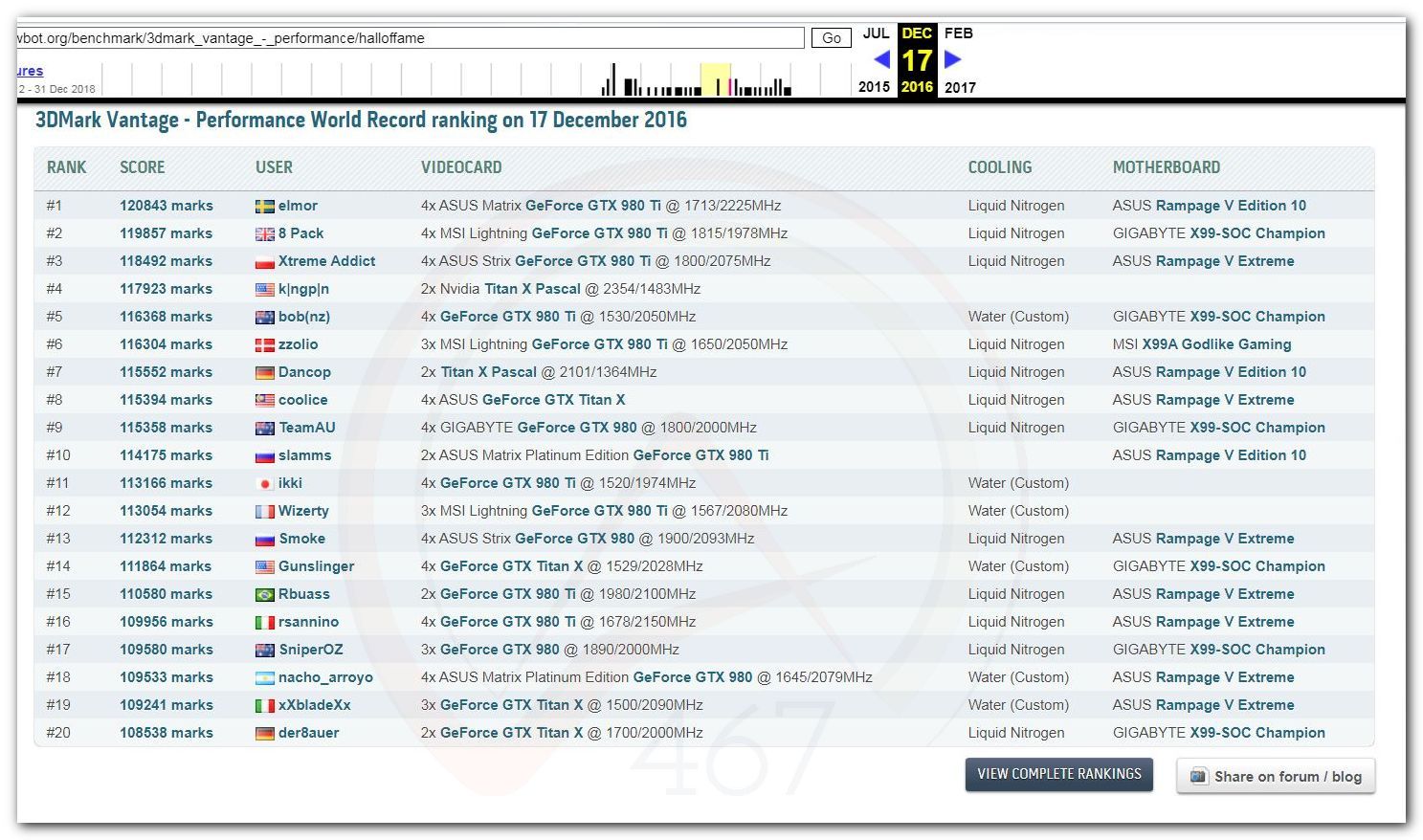
Task: Click the SCORE column header
Action: point(143,167)
